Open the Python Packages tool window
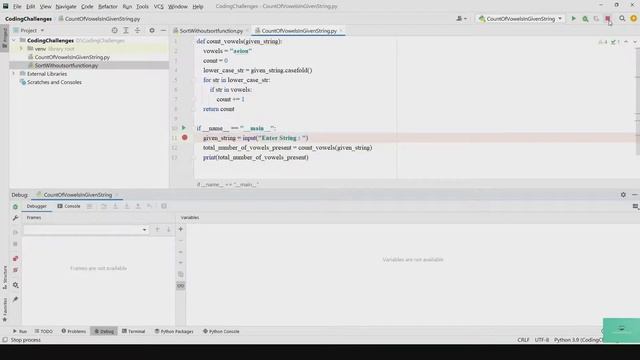The width and height of the screenshot is (640, 360). 174,331
